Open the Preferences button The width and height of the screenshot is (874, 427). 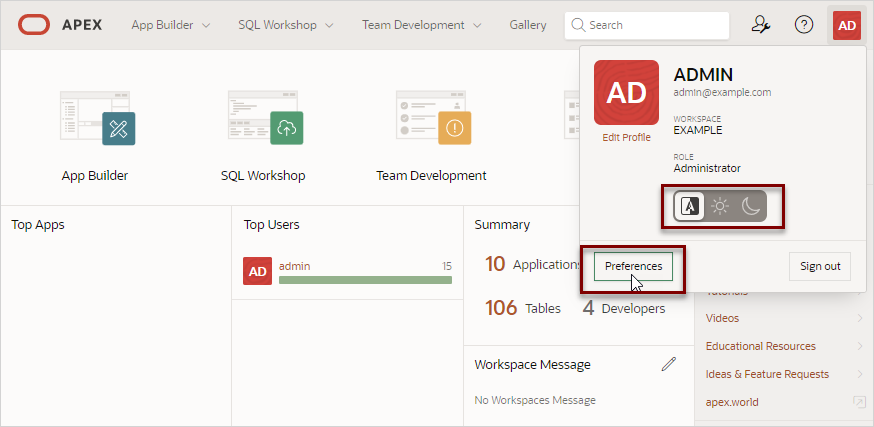(x=633, y=266)
